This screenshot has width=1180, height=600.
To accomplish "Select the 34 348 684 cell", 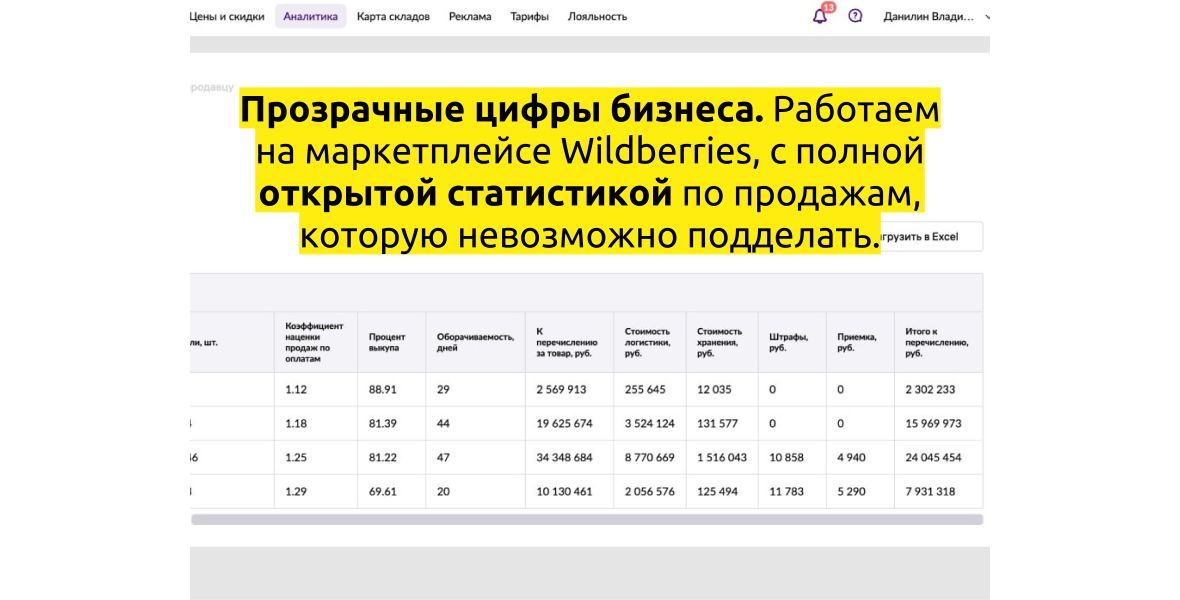I will pyautogui.click(x=569, y=458).
